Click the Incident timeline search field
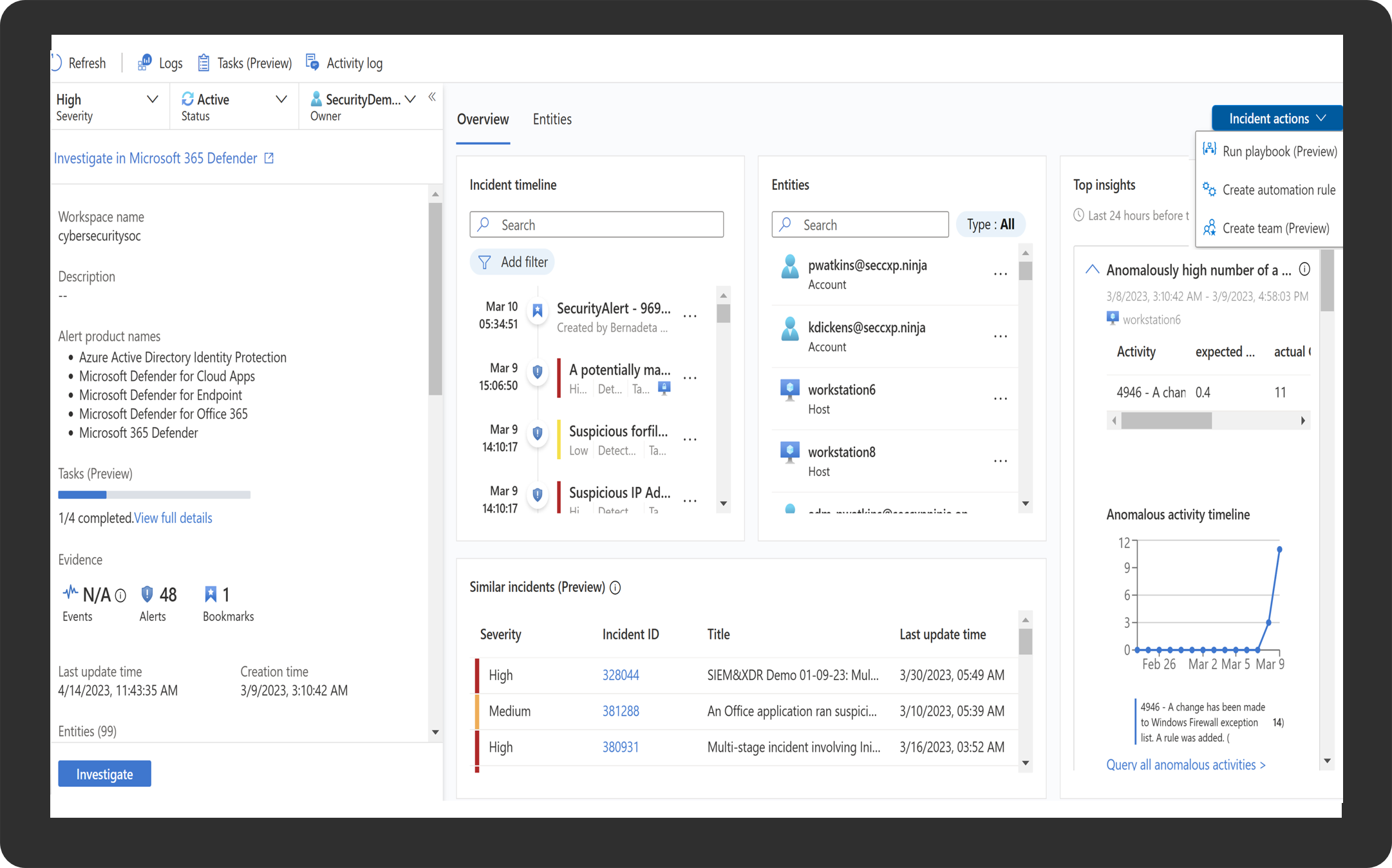 tap(596, 225)
